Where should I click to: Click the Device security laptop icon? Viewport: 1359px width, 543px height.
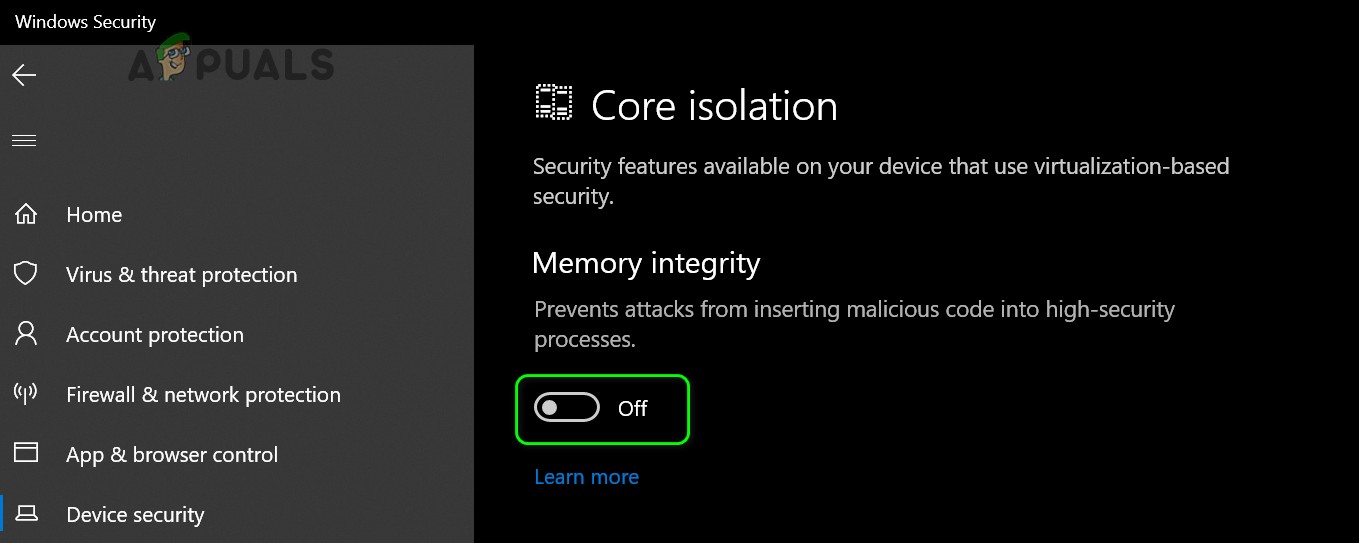[x=26, y=514]
